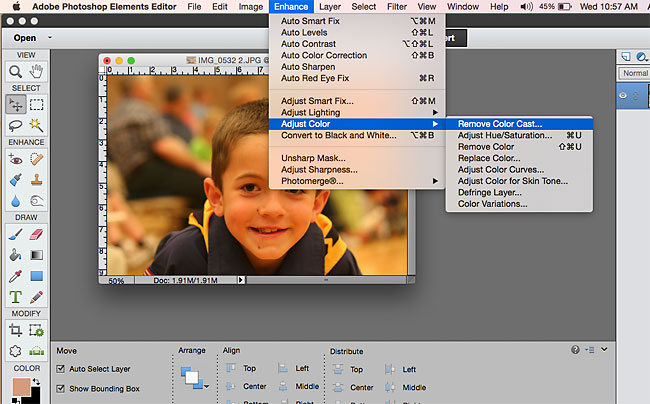Select the Magic Wand tool
Viewport: 650px width, 404px height.
(36, 125)
